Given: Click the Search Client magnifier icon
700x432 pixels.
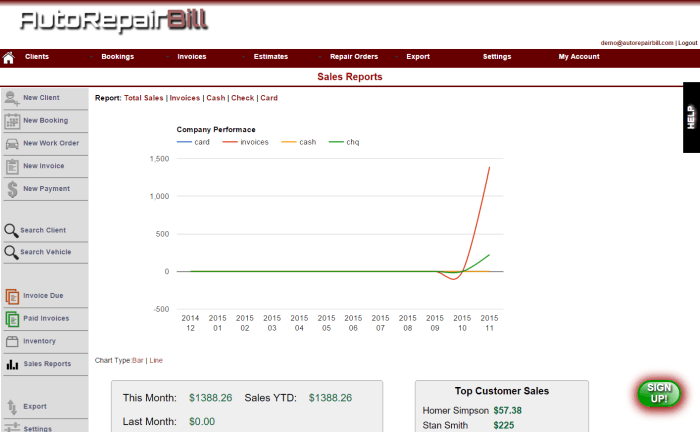Looking at the screenshot, I should point(11,230).
